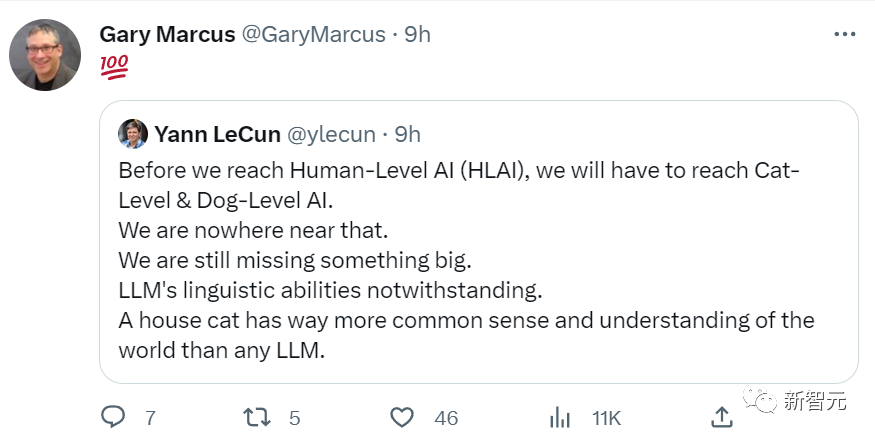Viewport: 875px width, 439px height.
Task: Open the three-dot more options menu
Action: click(x=843, y=34)
